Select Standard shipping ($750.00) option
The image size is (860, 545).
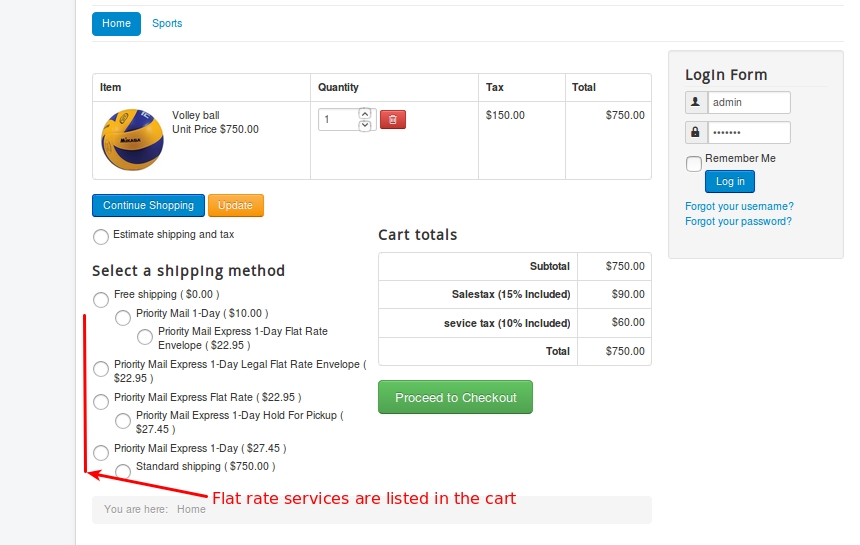123,471
